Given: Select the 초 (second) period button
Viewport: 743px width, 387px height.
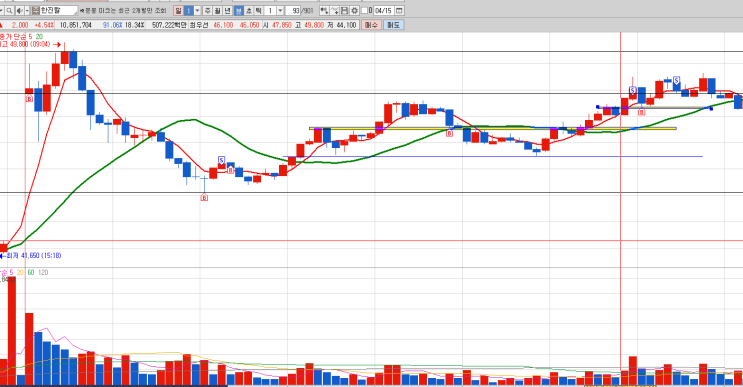Looking at the screenshot, I should (x=249, y=10).
